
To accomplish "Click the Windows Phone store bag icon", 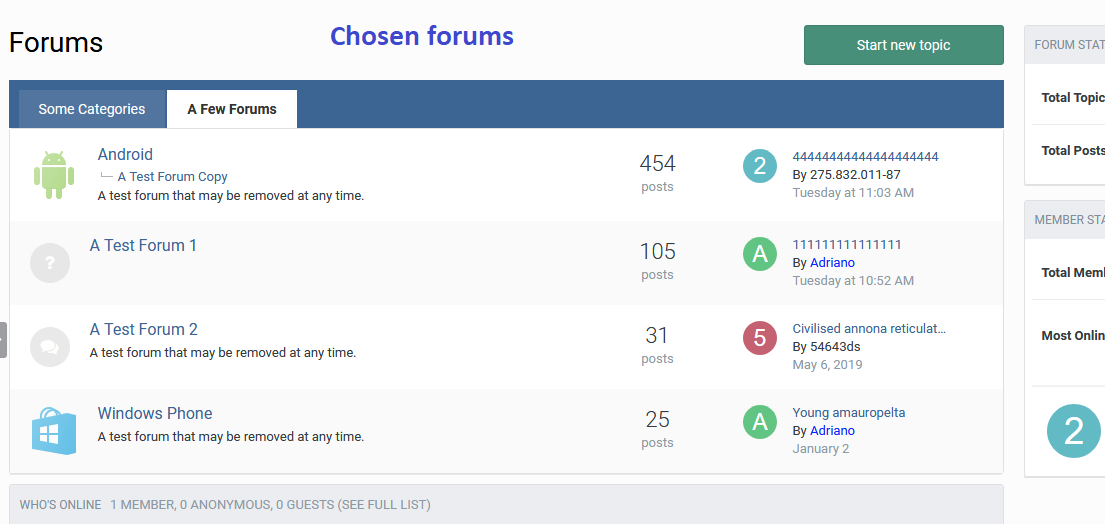I will tap(54, 431).
